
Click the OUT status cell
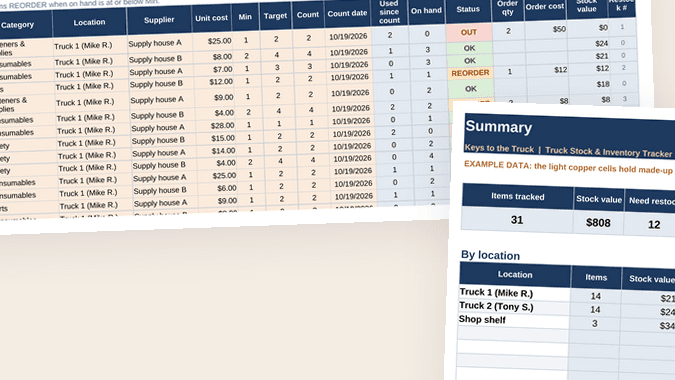pos(469,32)
